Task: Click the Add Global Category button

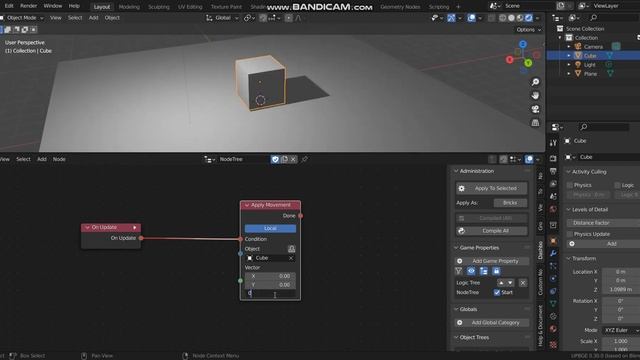Action: click(x=491, y=322)
